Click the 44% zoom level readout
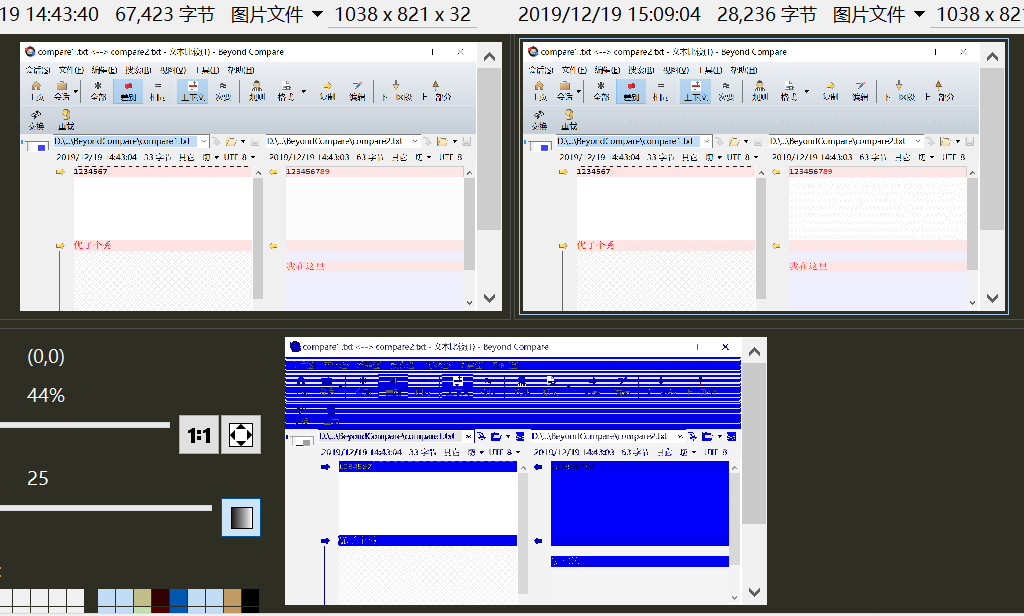Screen dimensions: 1024x616 click(x=46, y=395)
